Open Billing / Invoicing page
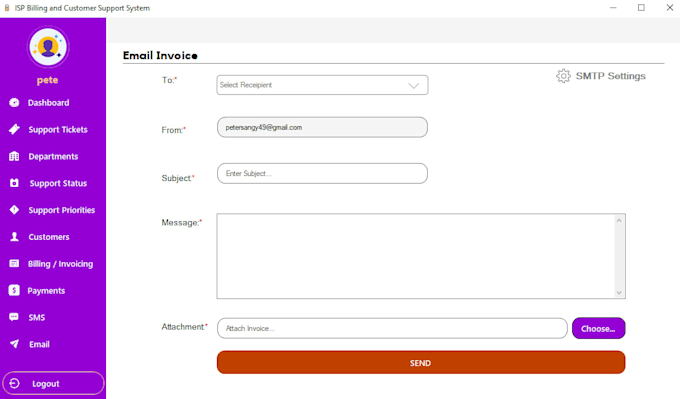Screen dimensions: 680x399 pos(60,264)
